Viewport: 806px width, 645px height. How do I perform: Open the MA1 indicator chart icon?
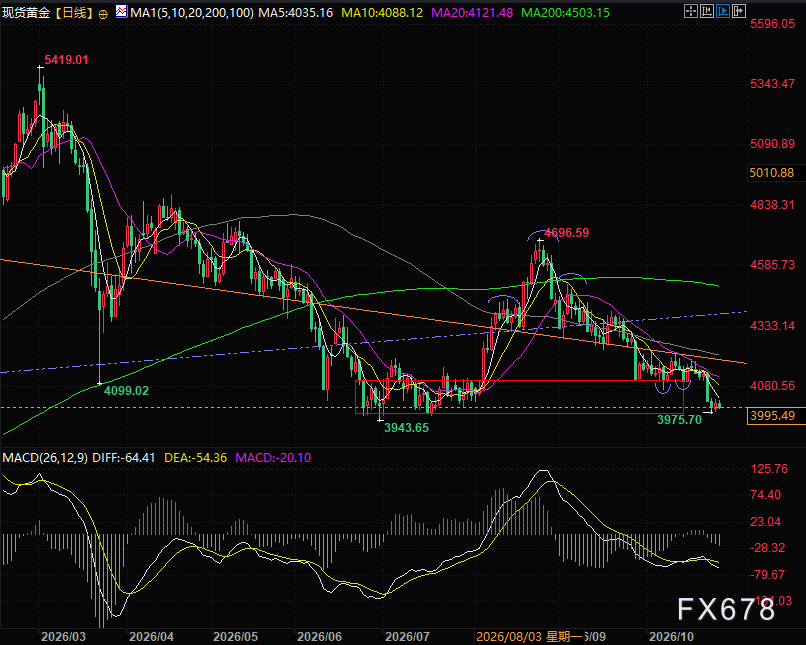pyautogui.click(x=121, y=11)
